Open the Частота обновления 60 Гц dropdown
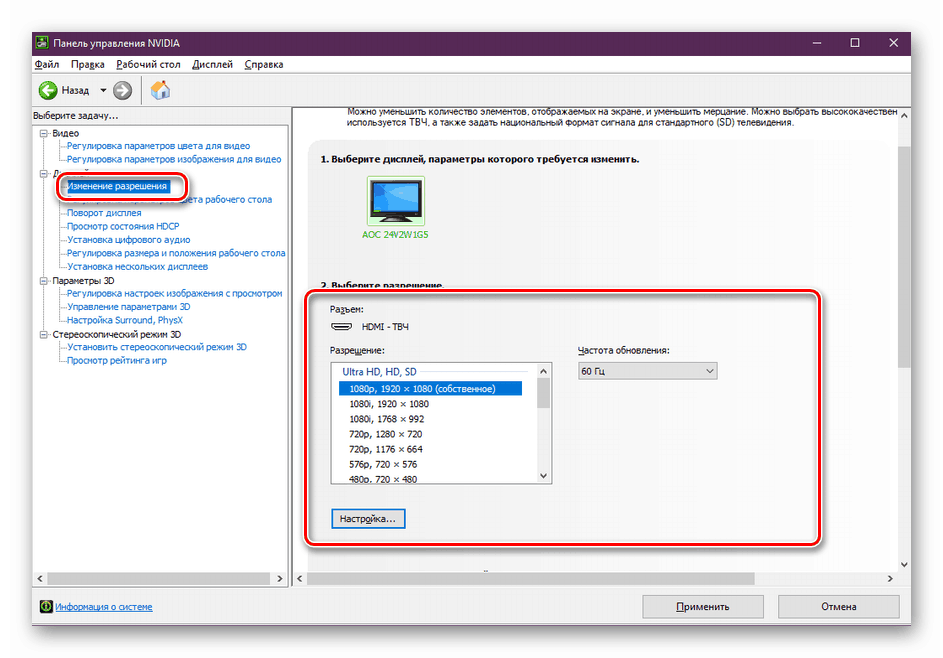Viewport: 943px width, 658px height. [x=648, y=371]
